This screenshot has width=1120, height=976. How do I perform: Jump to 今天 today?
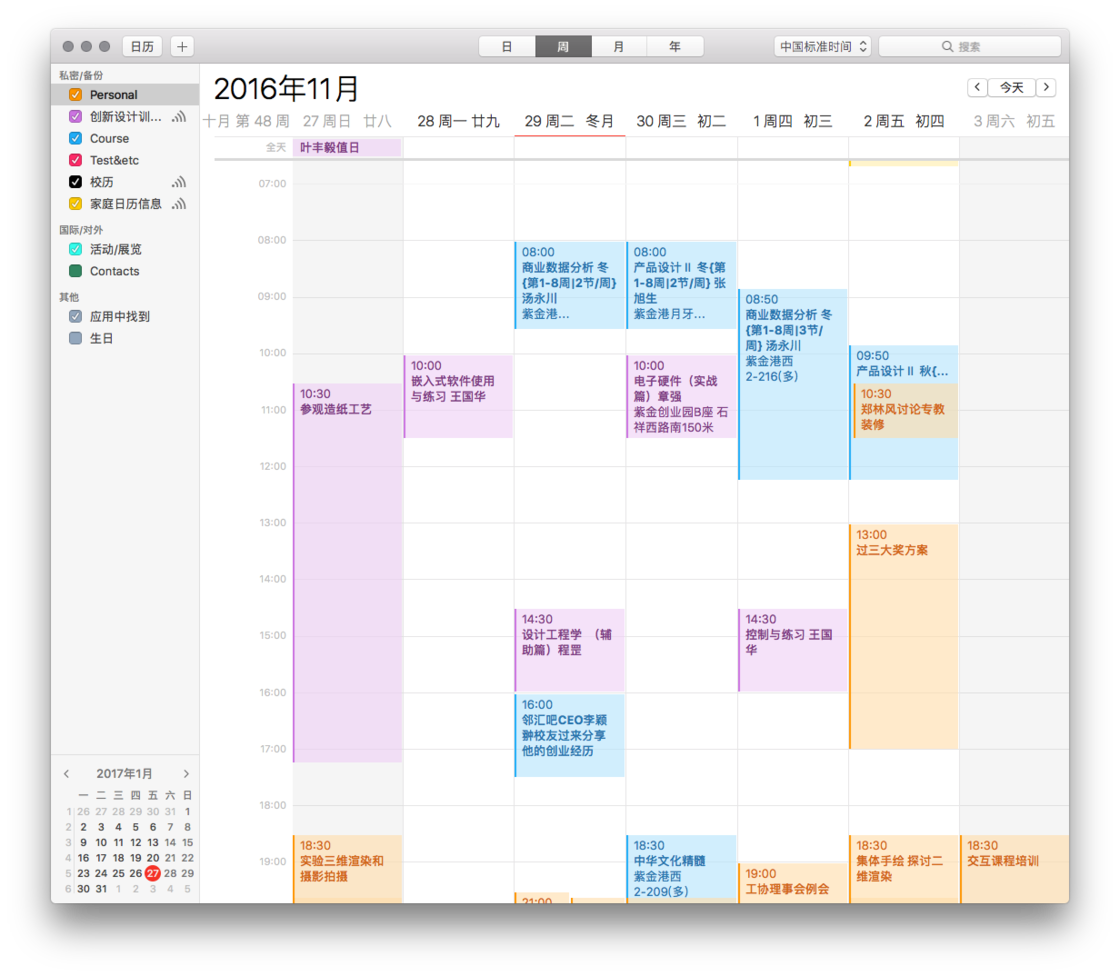(x=1012, y=87)
